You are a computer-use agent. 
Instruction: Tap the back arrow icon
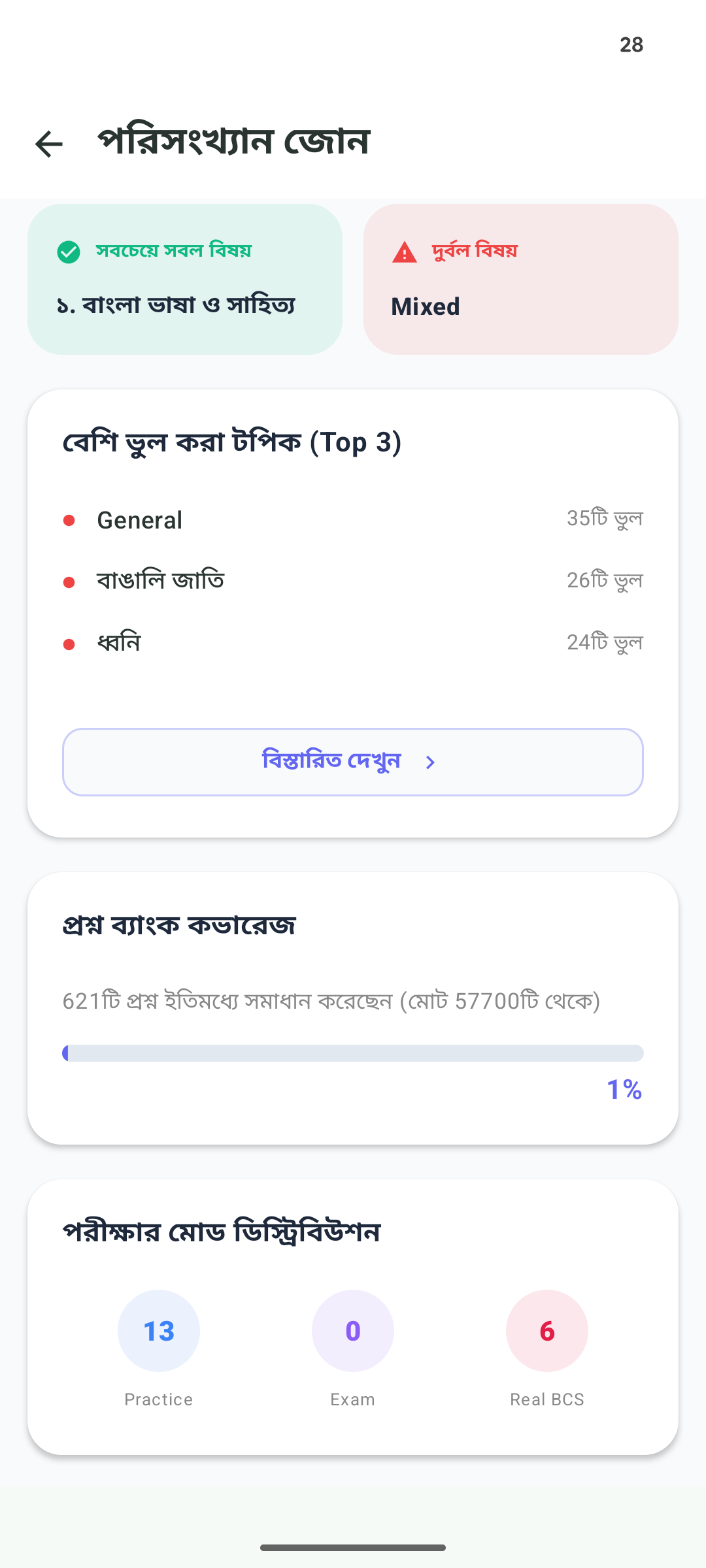(49, 144)
